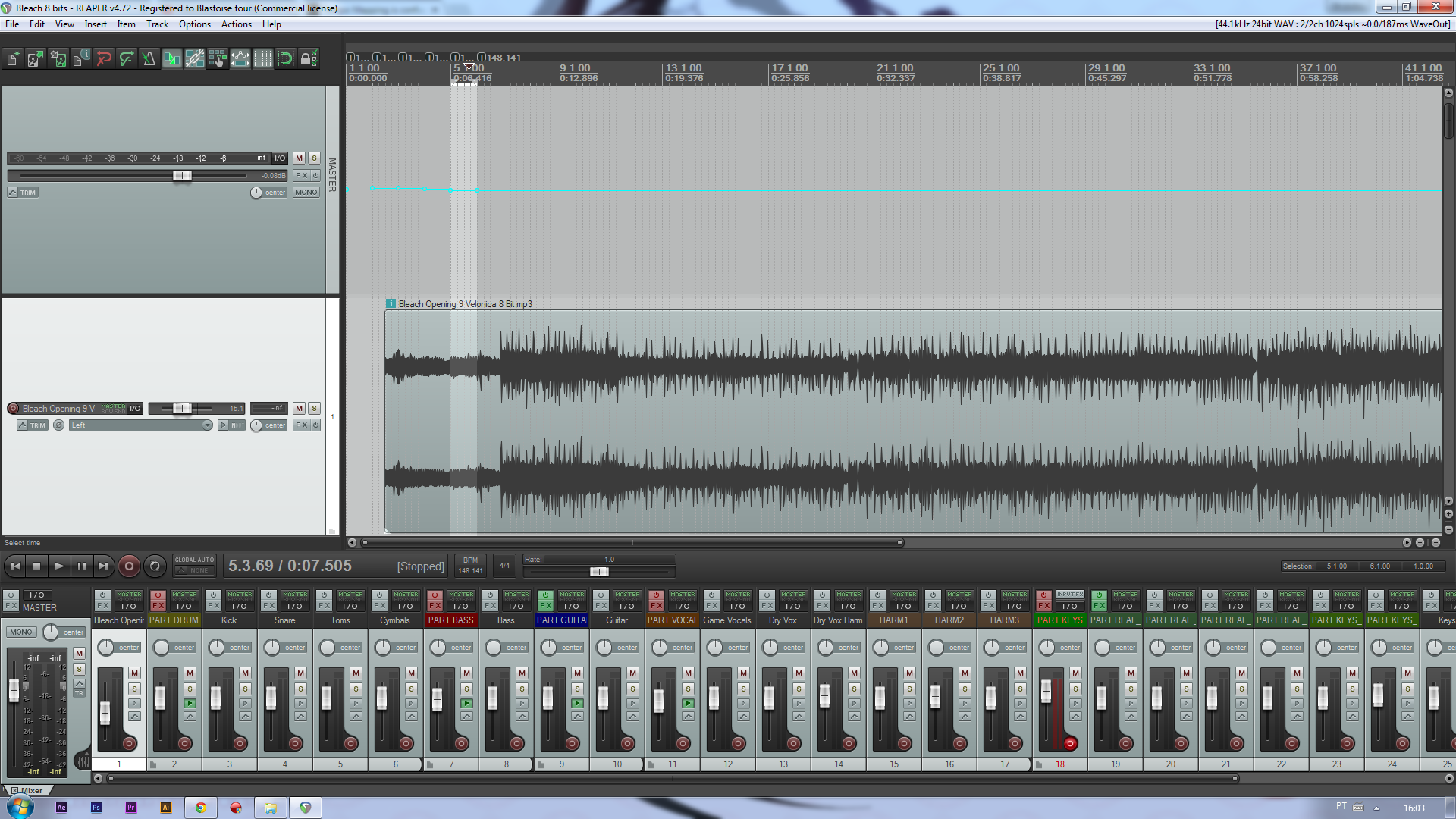Open the Track menu

click(157, 24)
